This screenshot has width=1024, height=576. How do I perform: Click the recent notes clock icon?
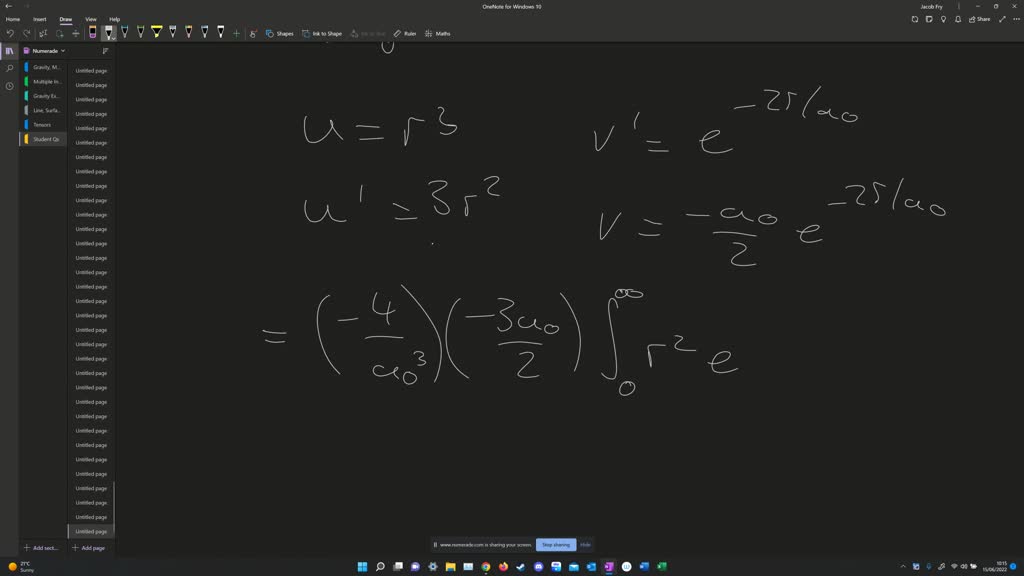pyautogui.click(x=8, y=85)
